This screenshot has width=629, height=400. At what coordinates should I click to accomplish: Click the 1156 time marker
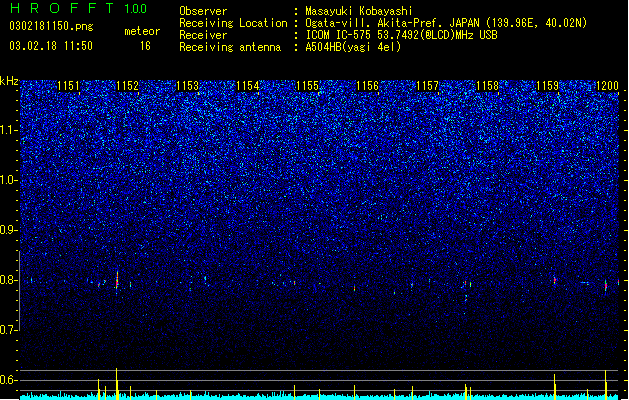click(367, 86)
